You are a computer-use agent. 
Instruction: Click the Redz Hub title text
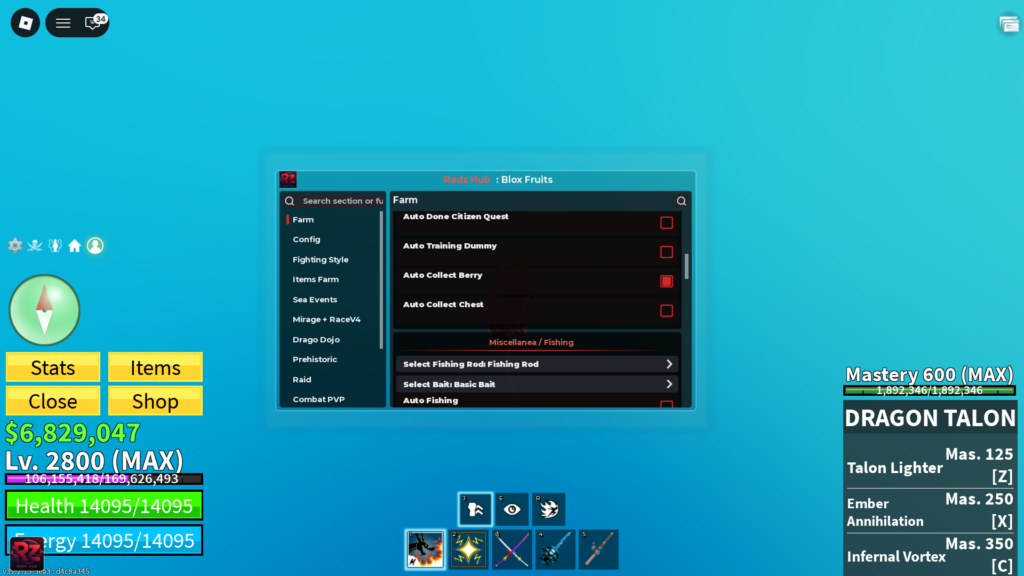pos(466,180)
